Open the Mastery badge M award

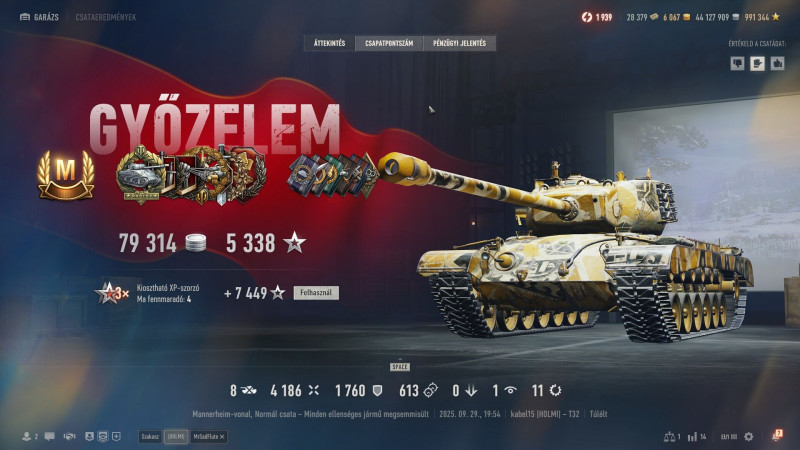point(66,174)
